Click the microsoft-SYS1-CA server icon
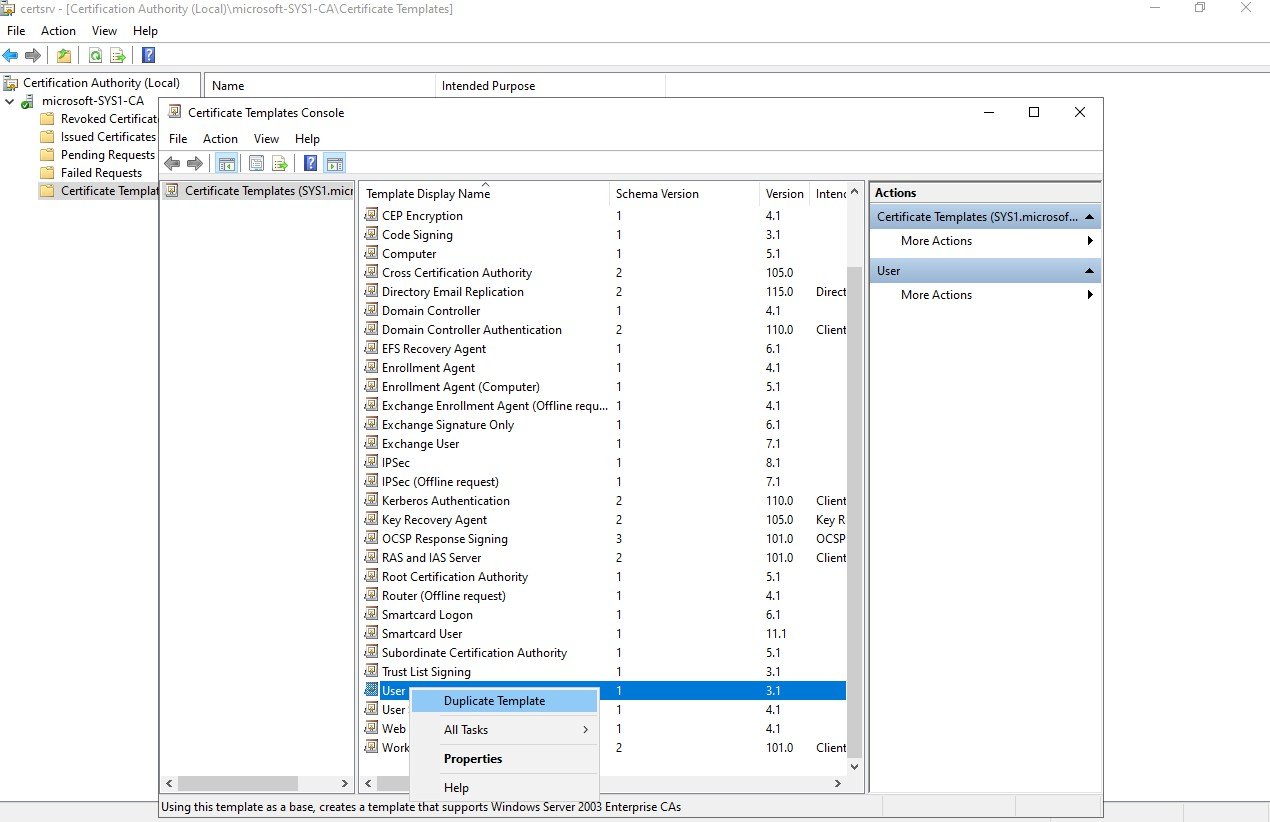The image size is (1270, 822). point(28,101)
